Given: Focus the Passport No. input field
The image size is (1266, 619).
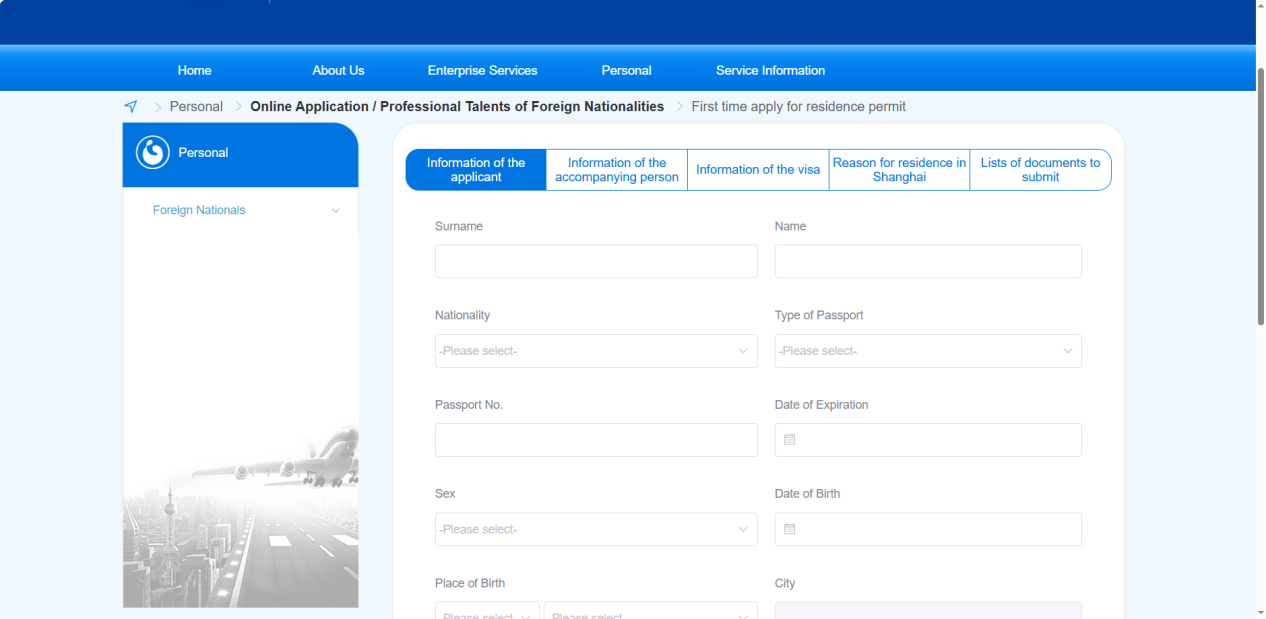Looking at the screenshot, I should 596,440.
